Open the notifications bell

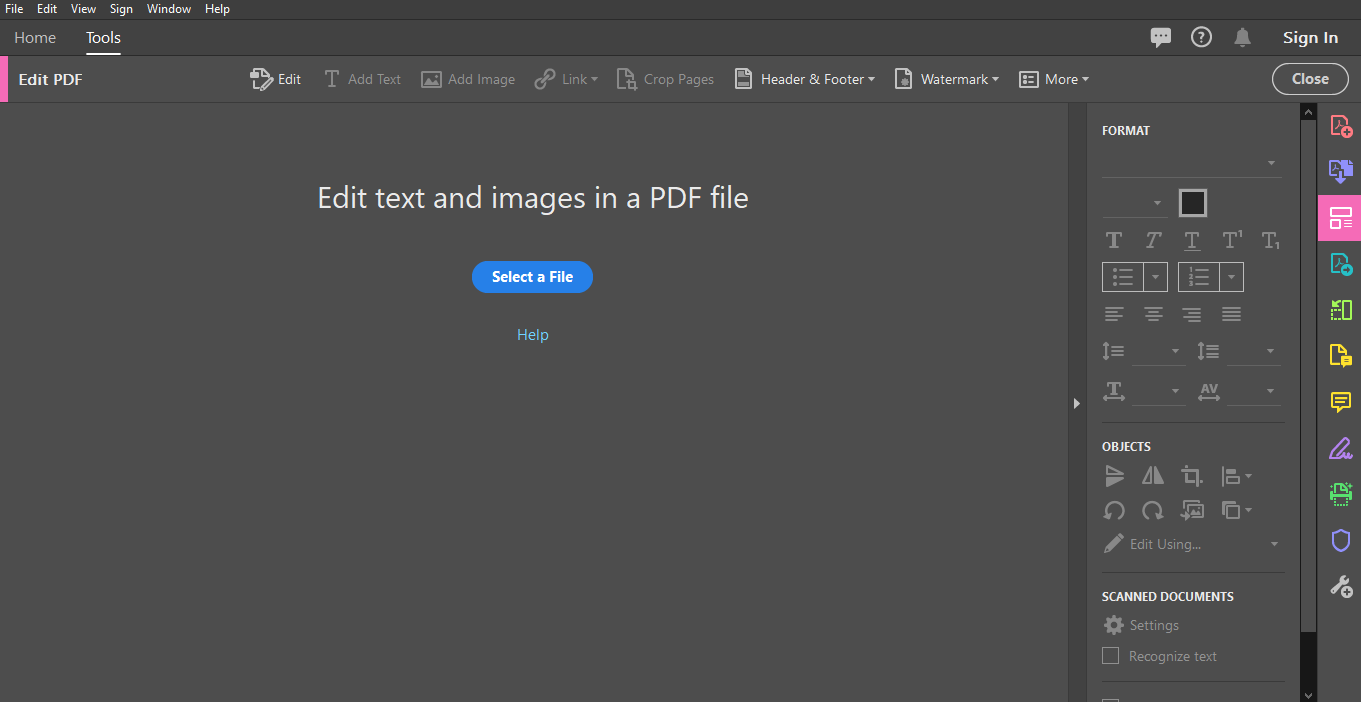coord(1242,38)
